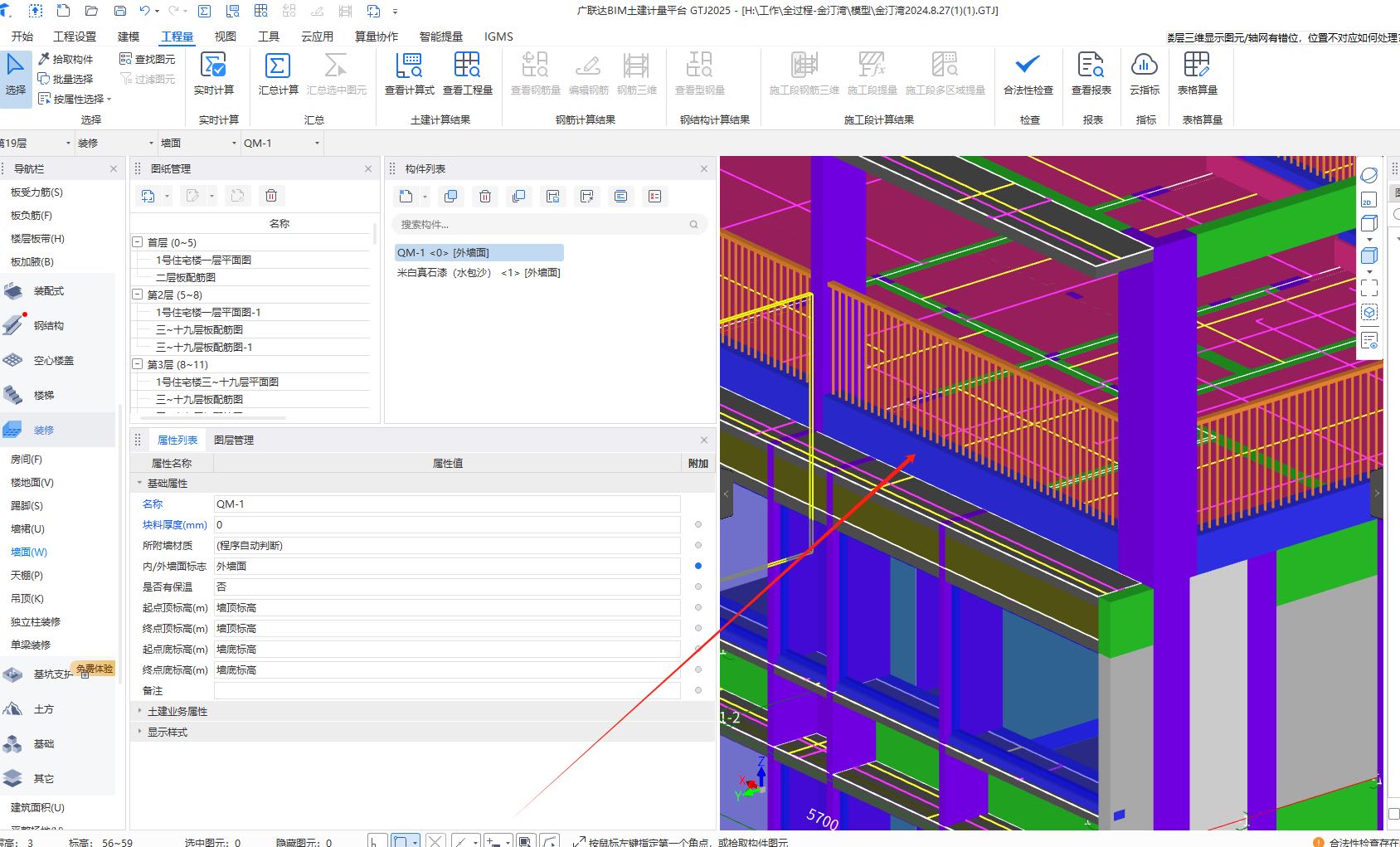
Task: Open 建模 ribbon tab
Action: (129, 37)
